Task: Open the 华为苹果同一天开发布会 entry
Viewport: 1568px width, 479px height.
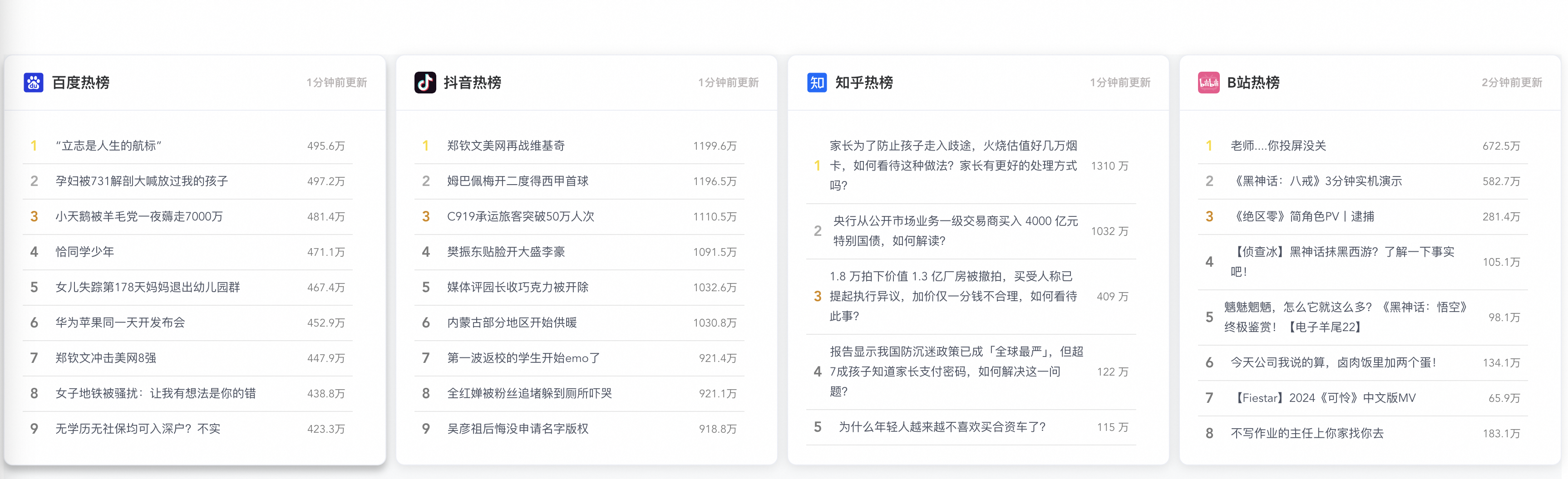Action: pos(120,323)
